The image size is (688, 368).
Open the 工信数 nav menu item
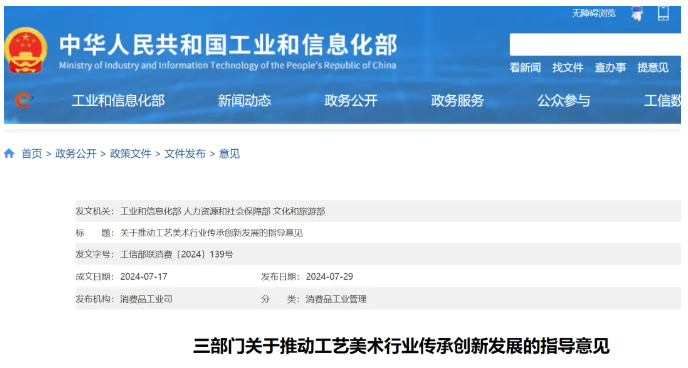(x=663, y=101)
